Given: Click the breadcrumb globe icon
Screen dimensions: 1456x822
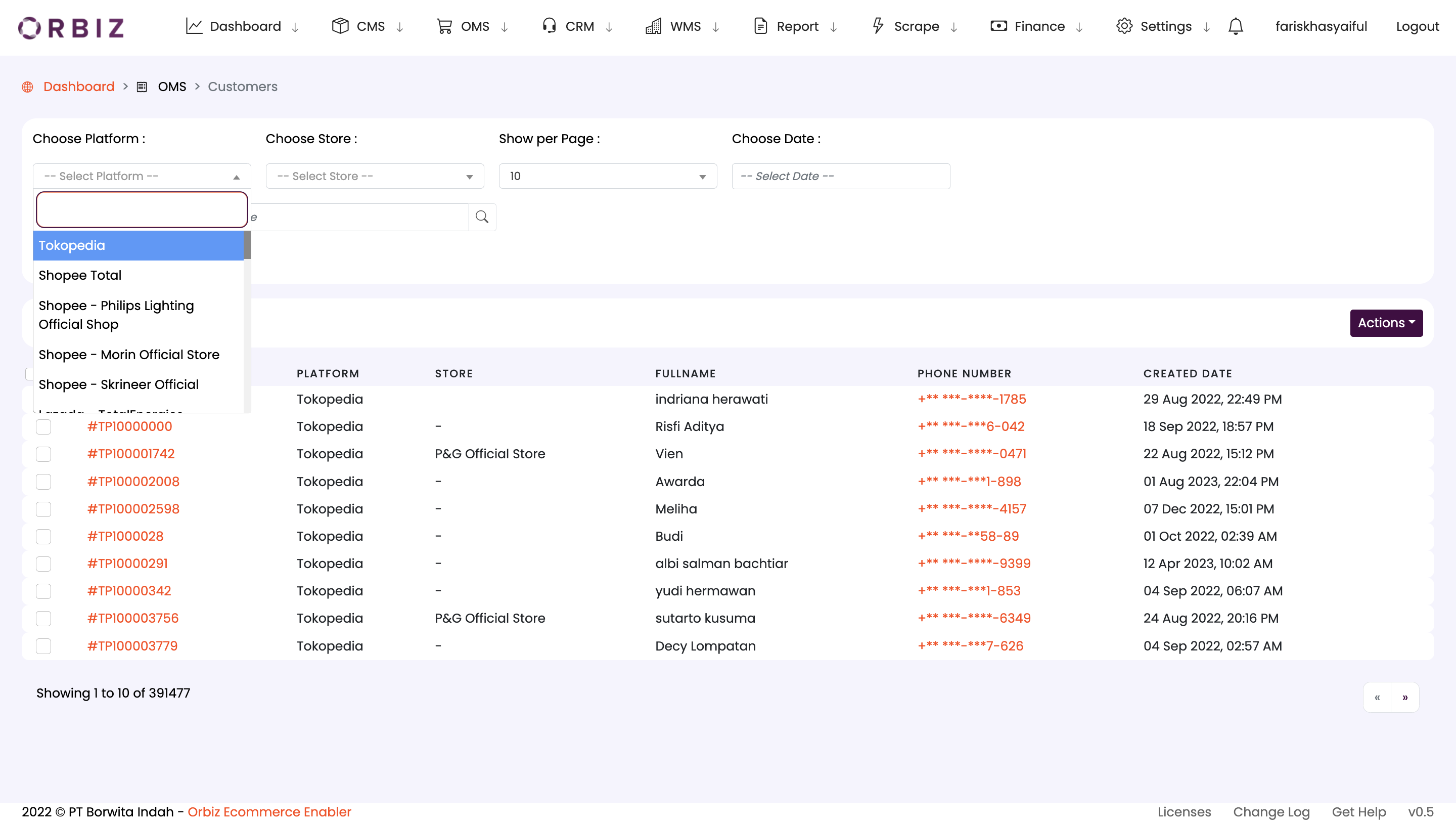Looking at the screenshot, I should [27, 86].
